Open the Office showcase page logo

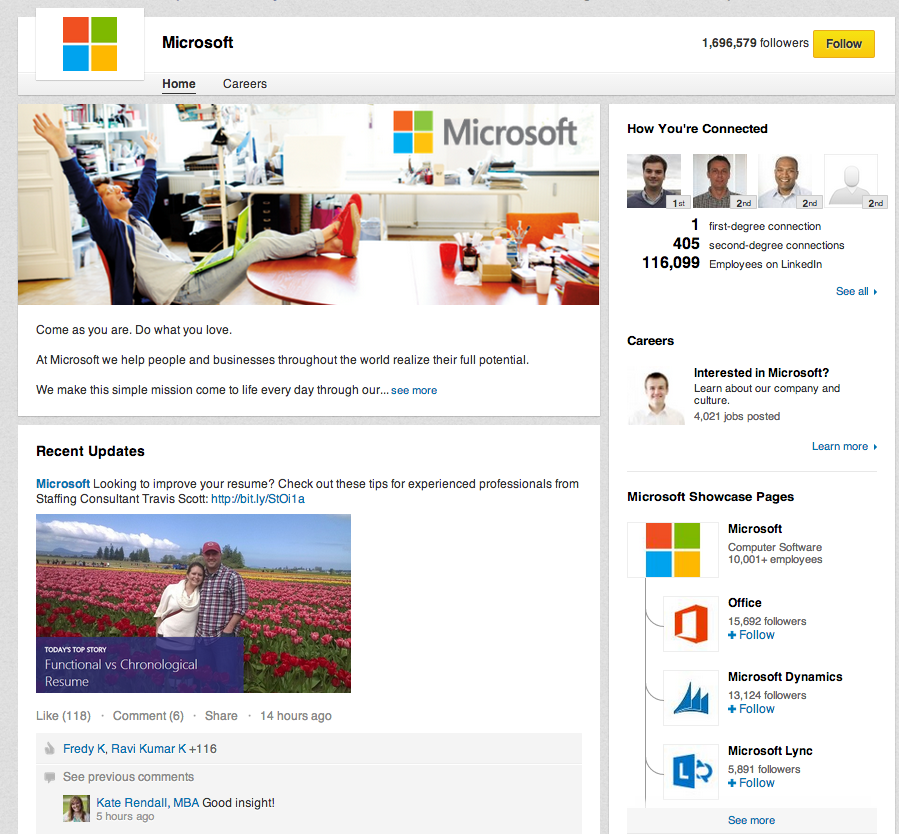click(x=691, y=624)
